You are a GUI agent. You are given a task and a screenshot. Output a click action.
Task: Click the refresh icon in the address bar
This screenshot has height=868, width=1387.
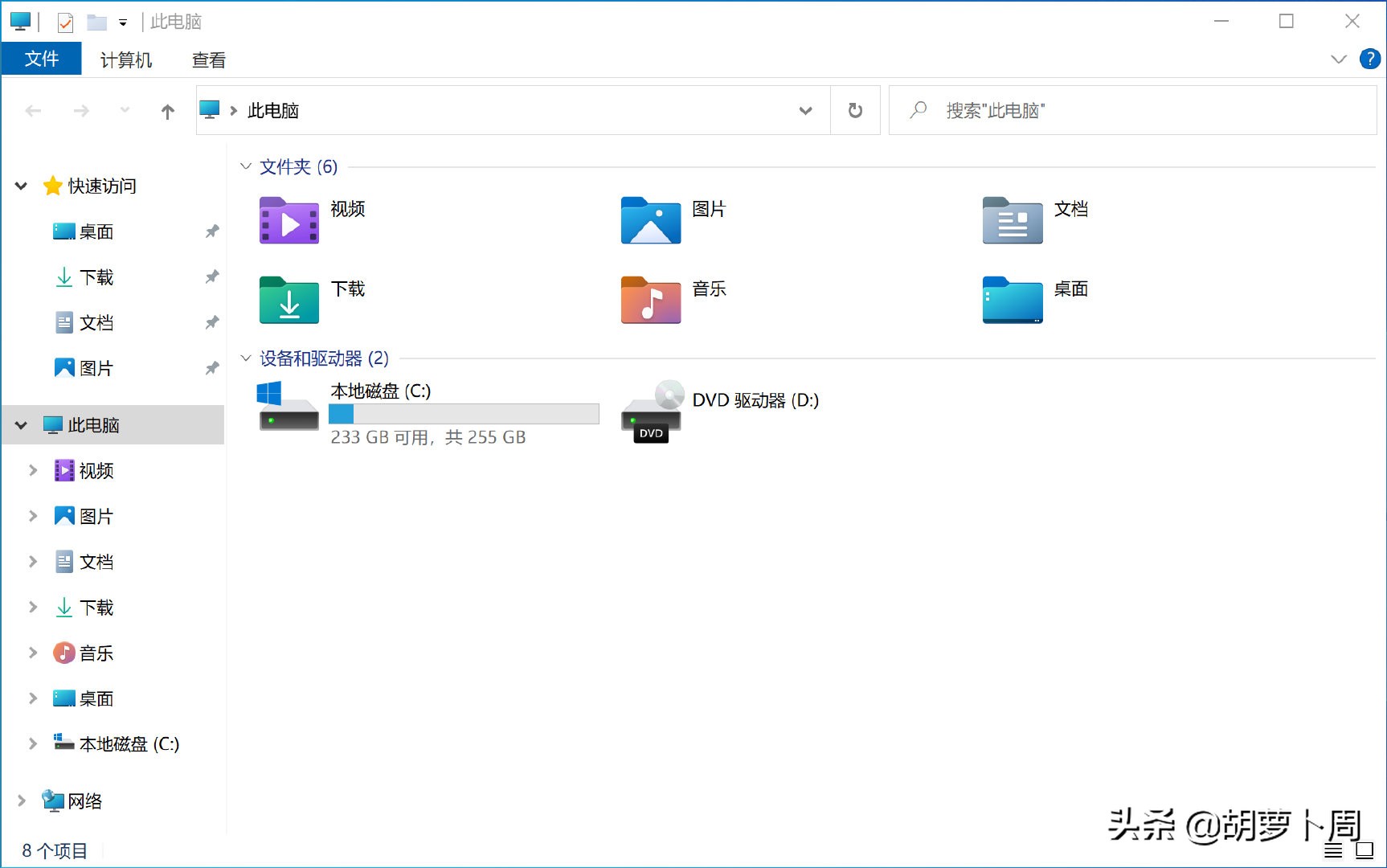pos(854,110)
